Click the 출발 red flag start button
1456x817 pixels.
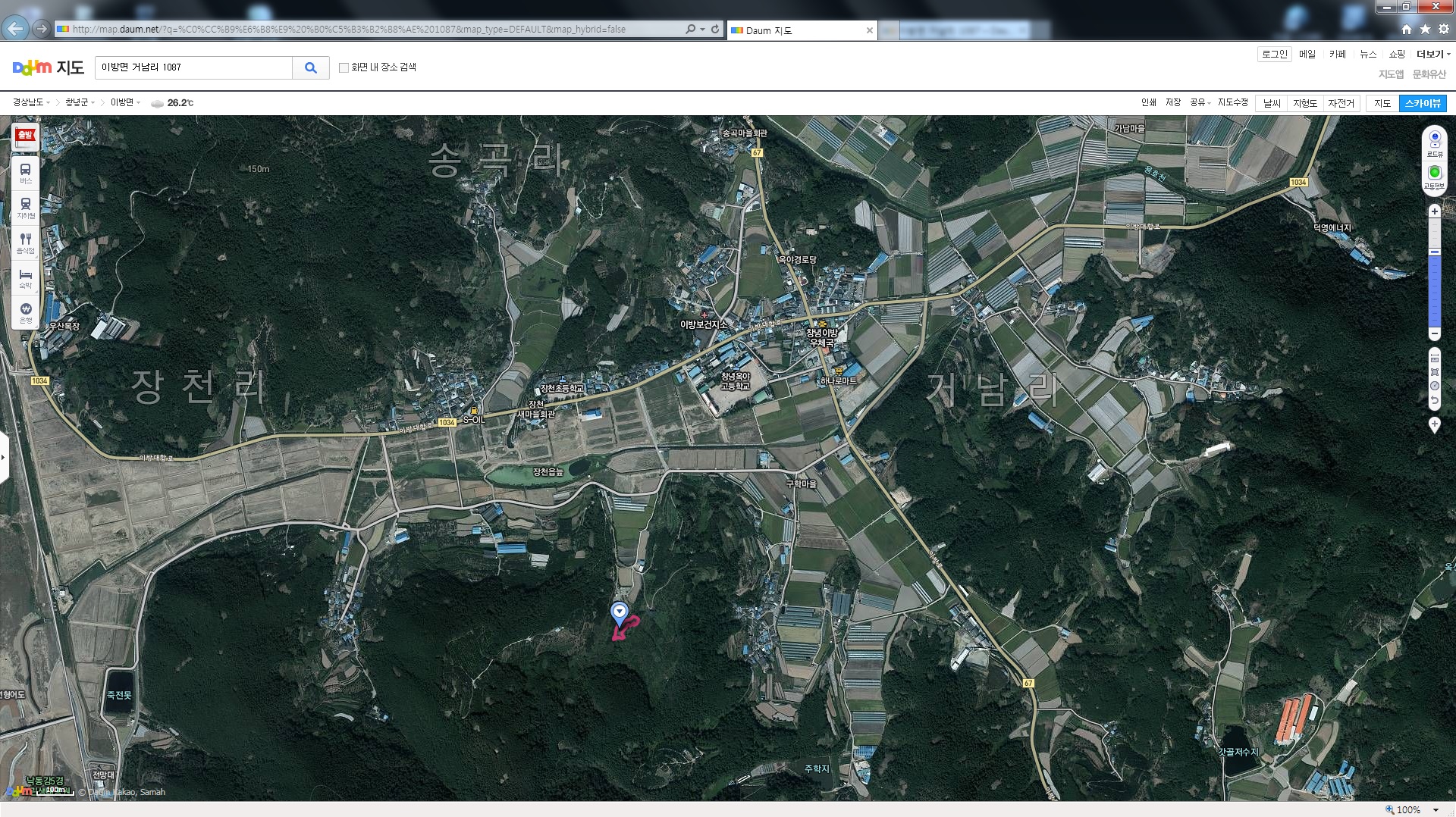[26, 136]
